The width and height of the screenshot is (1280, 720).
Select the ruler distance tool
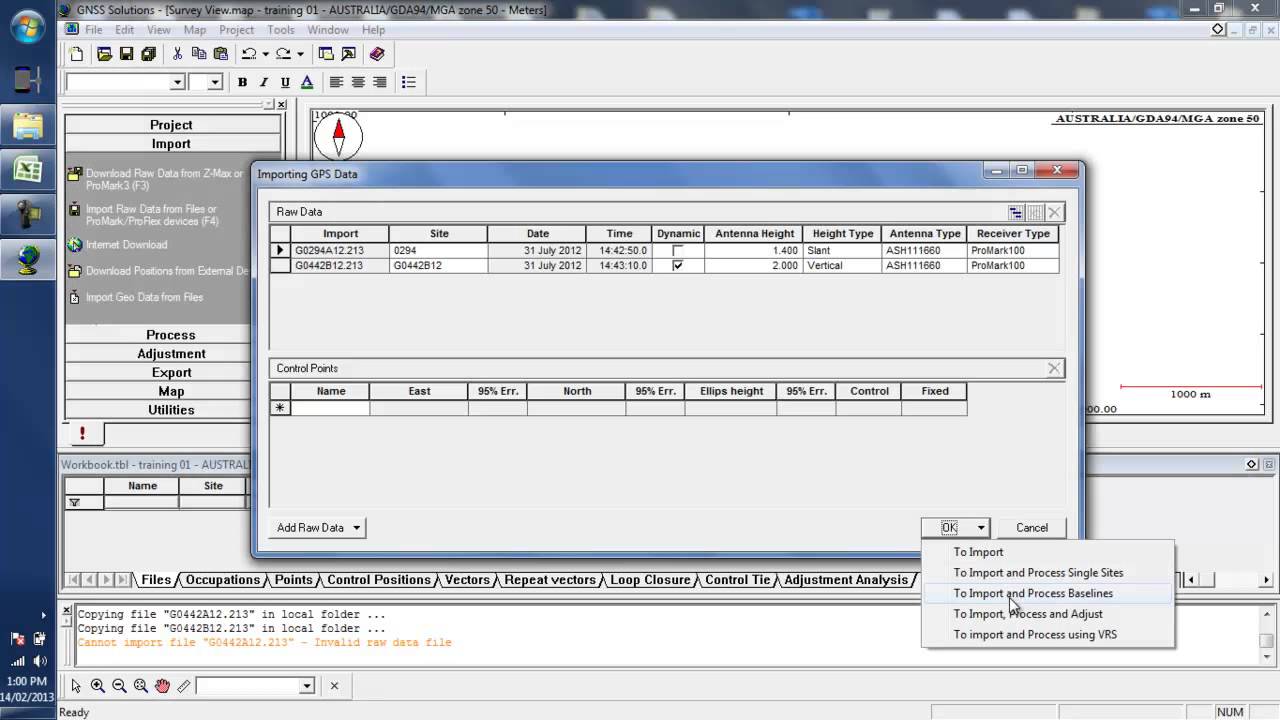click(x=184, y=686)
